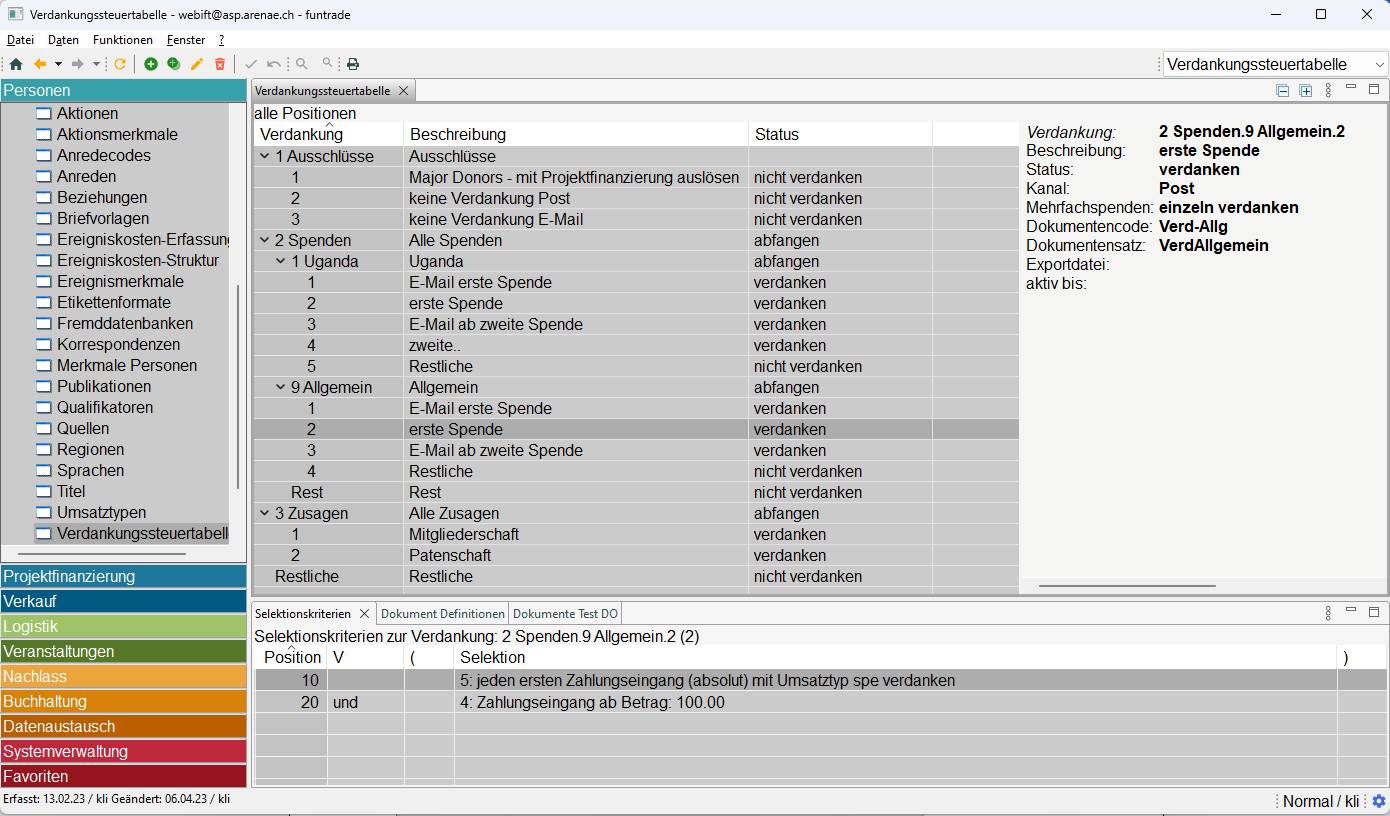This screenshot has height=816, width=1390.
Task: Click the orange refresh icon
Action: click(x=120, y=64)
